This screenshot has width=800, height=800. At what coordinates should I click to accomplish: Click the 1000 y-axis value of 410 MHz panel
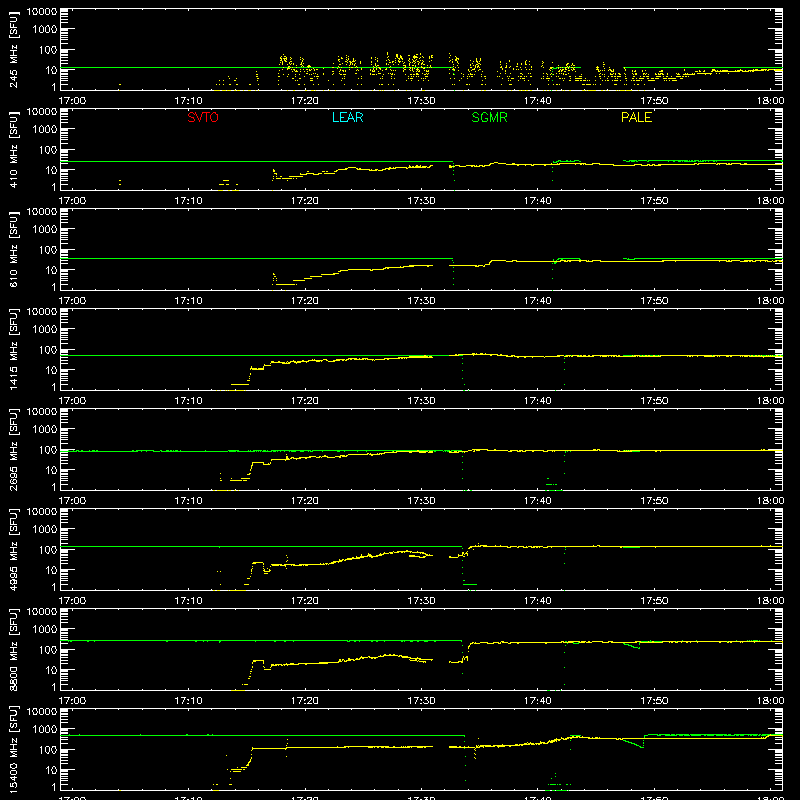45,130
